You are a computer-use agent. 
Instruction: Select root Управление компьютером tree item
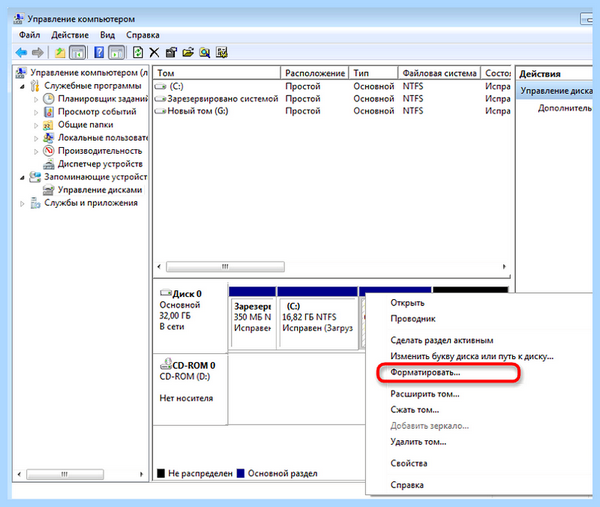(x=89, y=73)
